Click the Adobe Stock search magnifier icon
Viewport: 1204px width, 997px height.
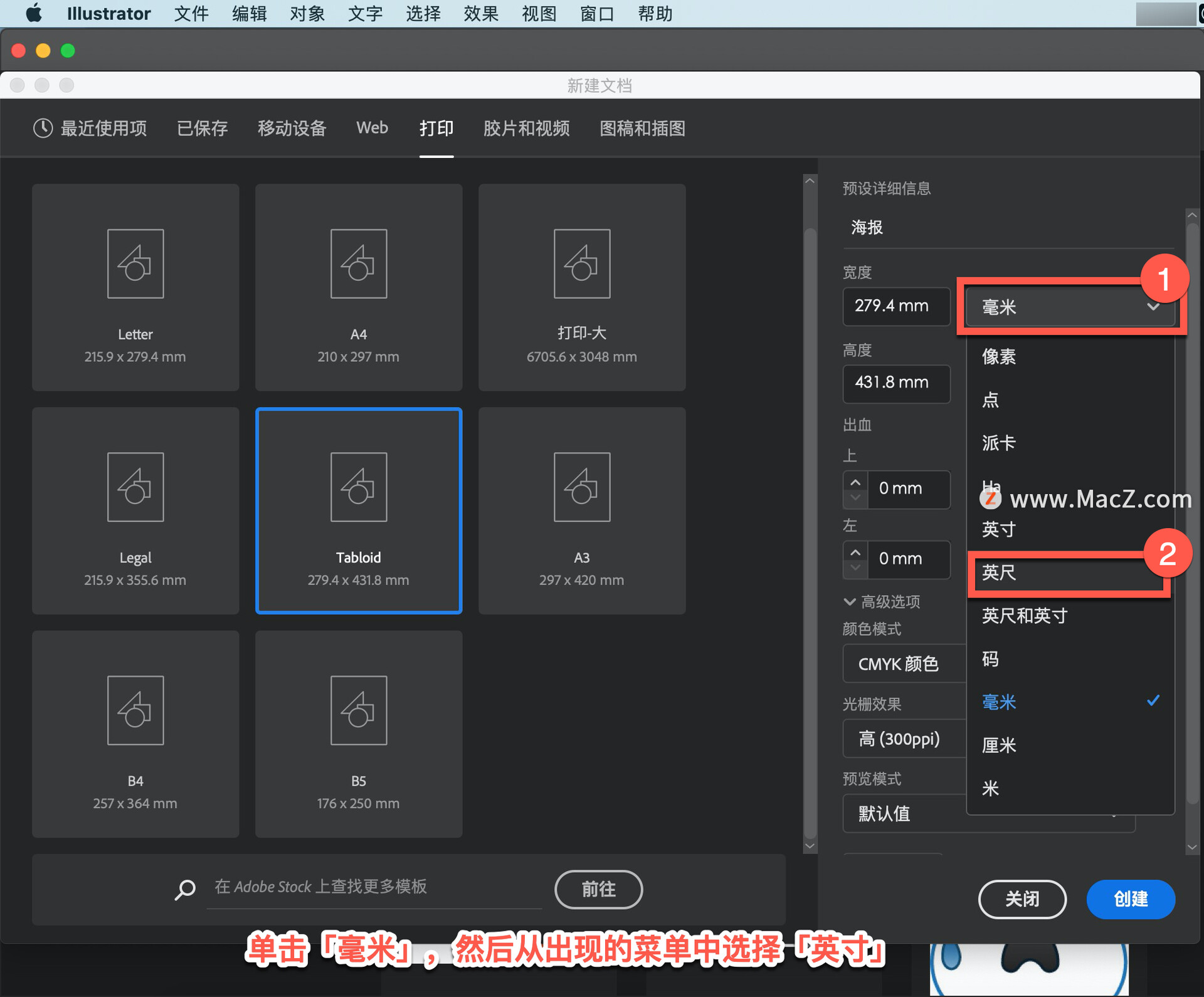click(185, 889)
